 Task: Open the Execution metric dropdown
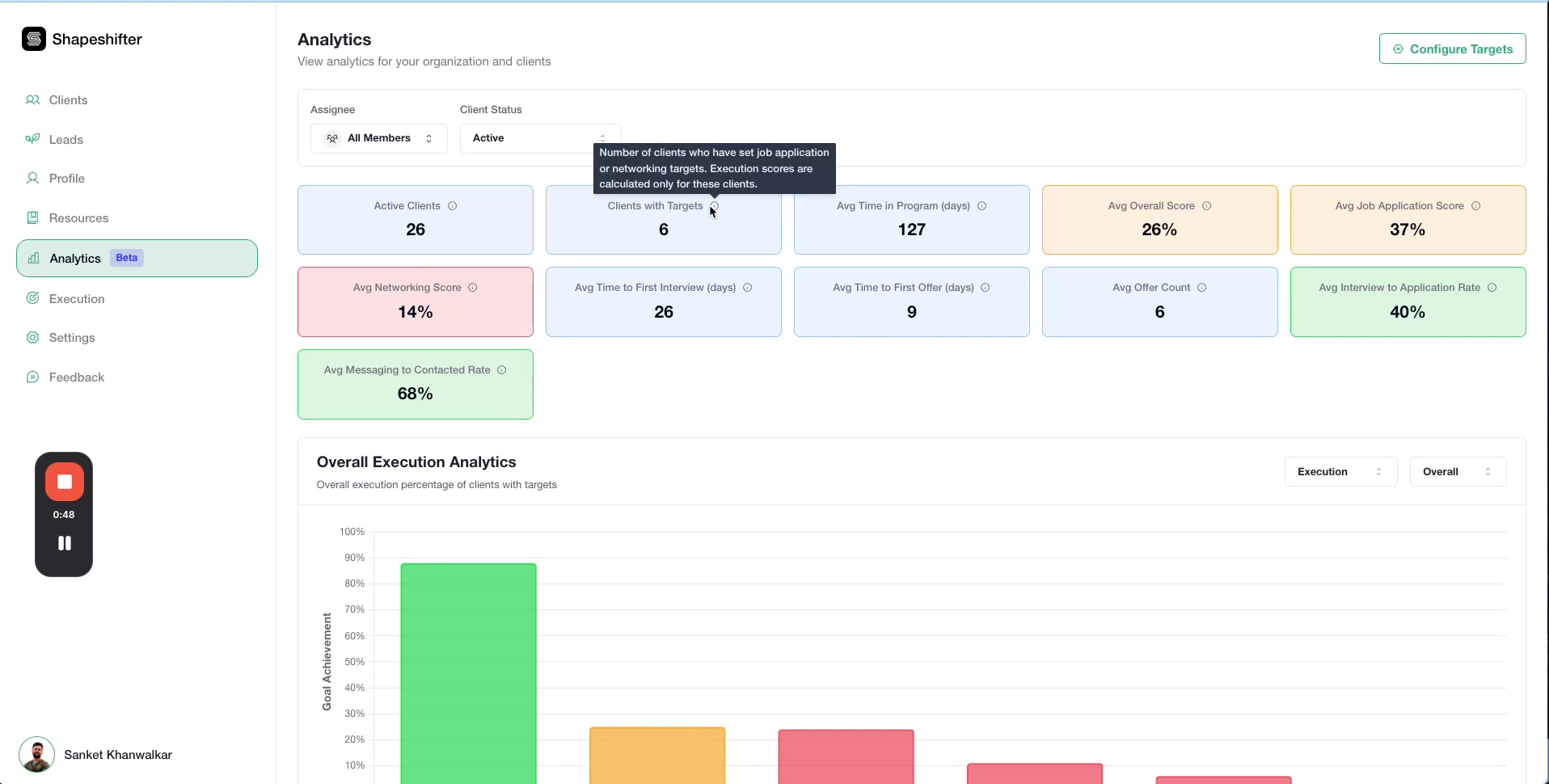[x=1340, y=471]
